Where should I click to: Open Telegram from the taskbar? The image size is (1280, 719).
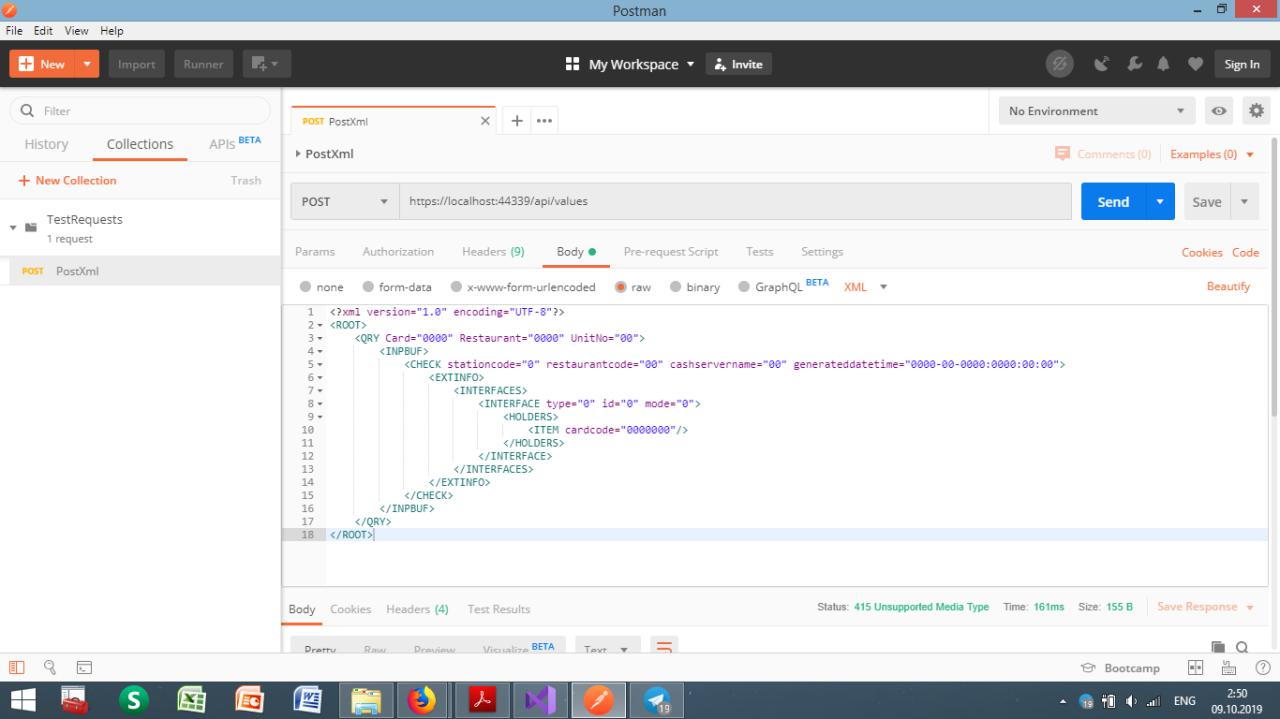(x=657, y=700)
